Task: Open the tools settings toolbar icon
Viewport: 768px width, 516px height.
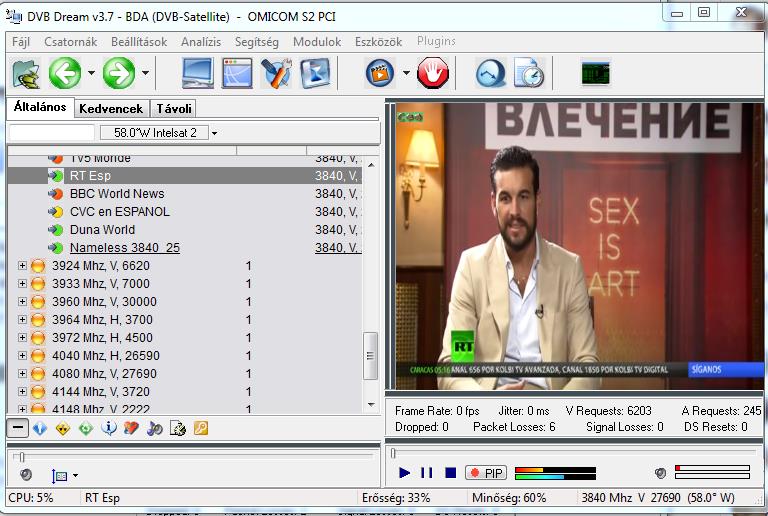Action: tap(276, 73)
